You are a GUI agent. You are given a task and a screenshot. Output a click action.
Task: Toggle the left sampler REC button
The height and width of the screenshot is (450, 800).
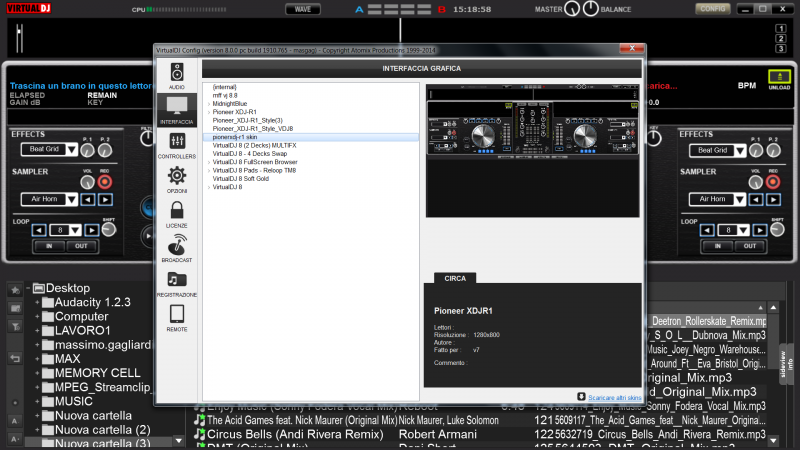tap(104, 182)
